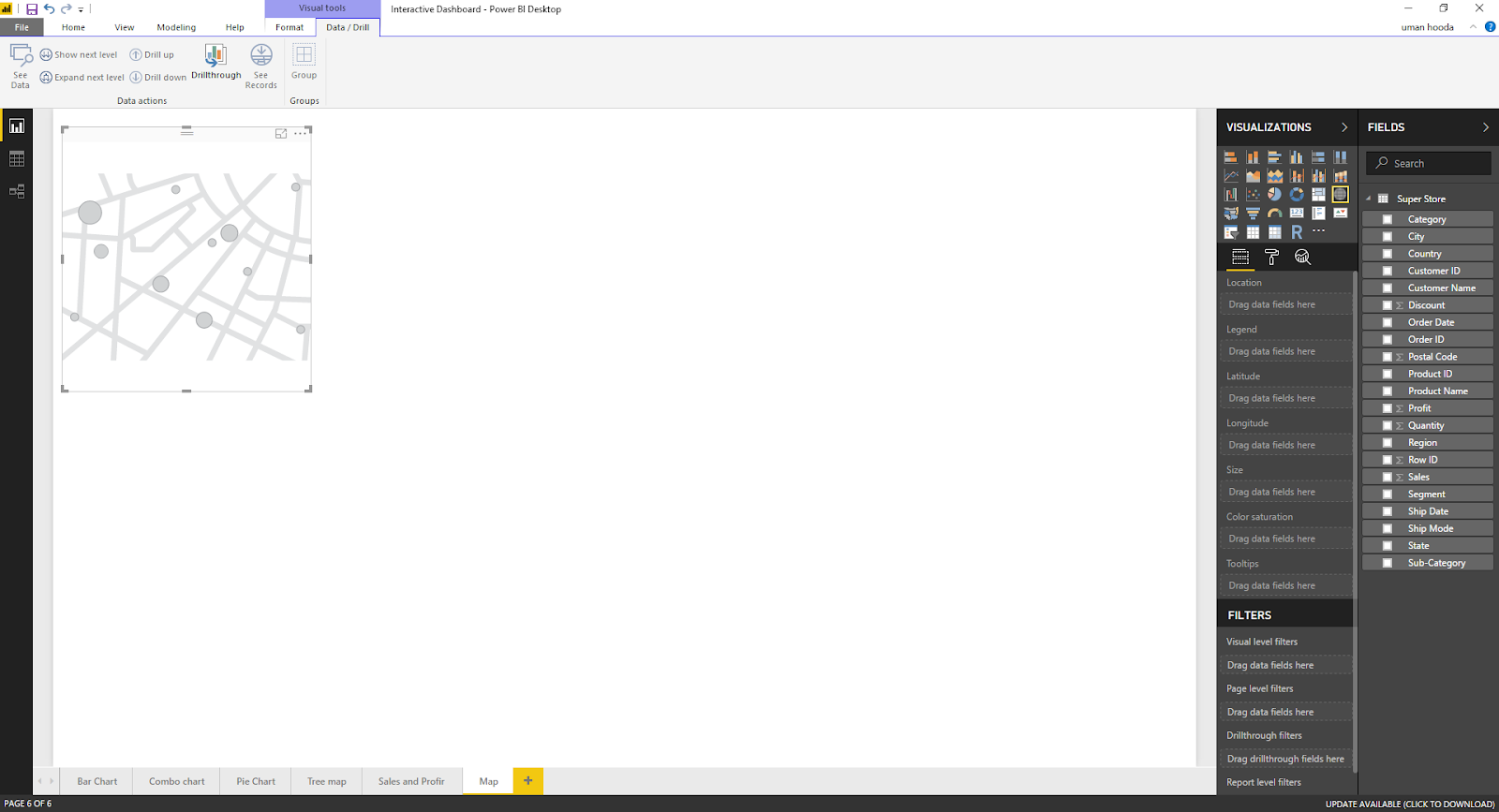The width and height of the screenshot is (1499, 812).
Task: Open Quick Access Toolbar customize dropdown
Action: pos(81,9)
